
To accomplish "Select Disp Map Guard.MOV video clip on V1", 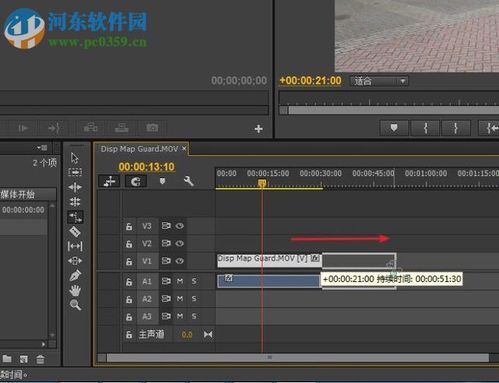I will 269,261.
